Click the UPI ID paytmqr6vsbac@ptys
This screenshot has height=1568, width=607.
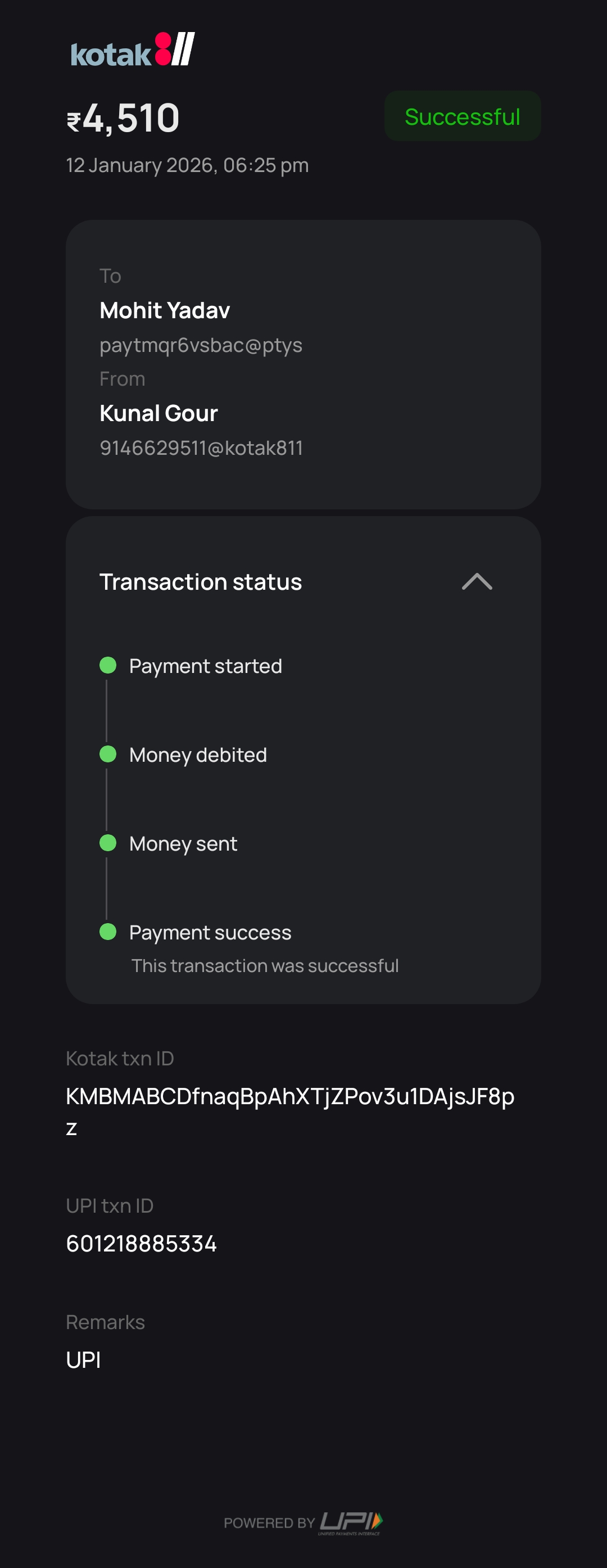[x=201, y=345]
